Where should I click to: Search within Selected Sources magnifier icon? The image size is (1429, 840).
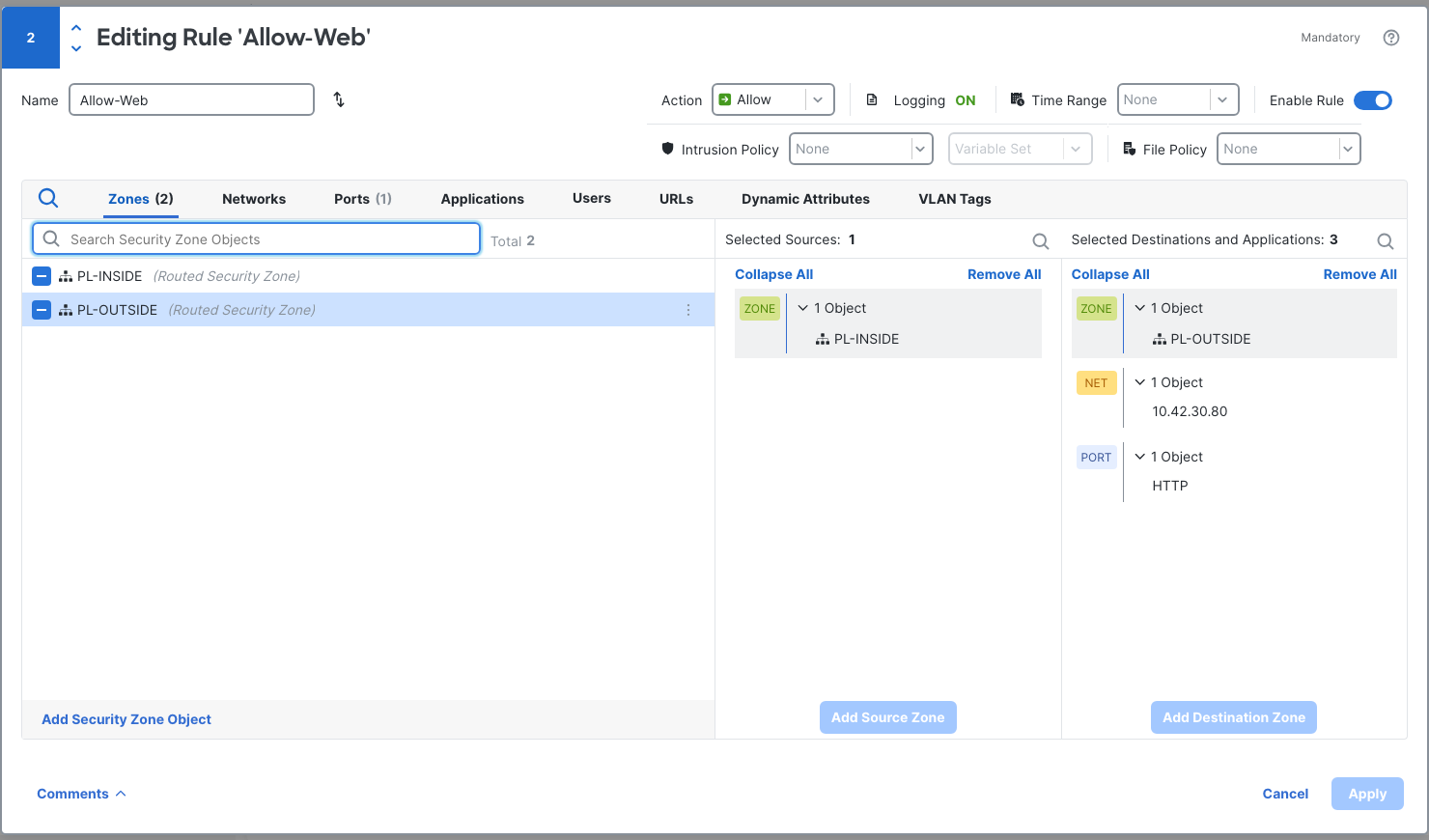(x=1040, y=240)
